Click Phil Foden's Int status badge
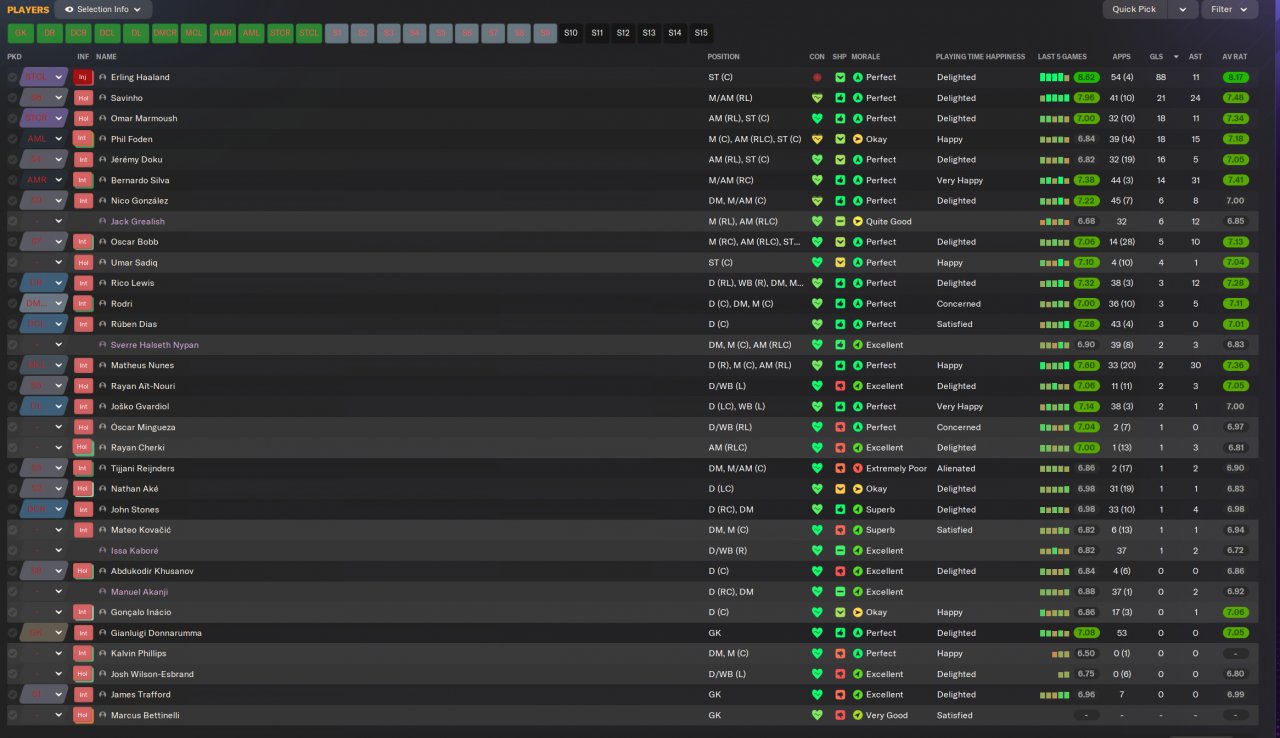 [83, 139]
